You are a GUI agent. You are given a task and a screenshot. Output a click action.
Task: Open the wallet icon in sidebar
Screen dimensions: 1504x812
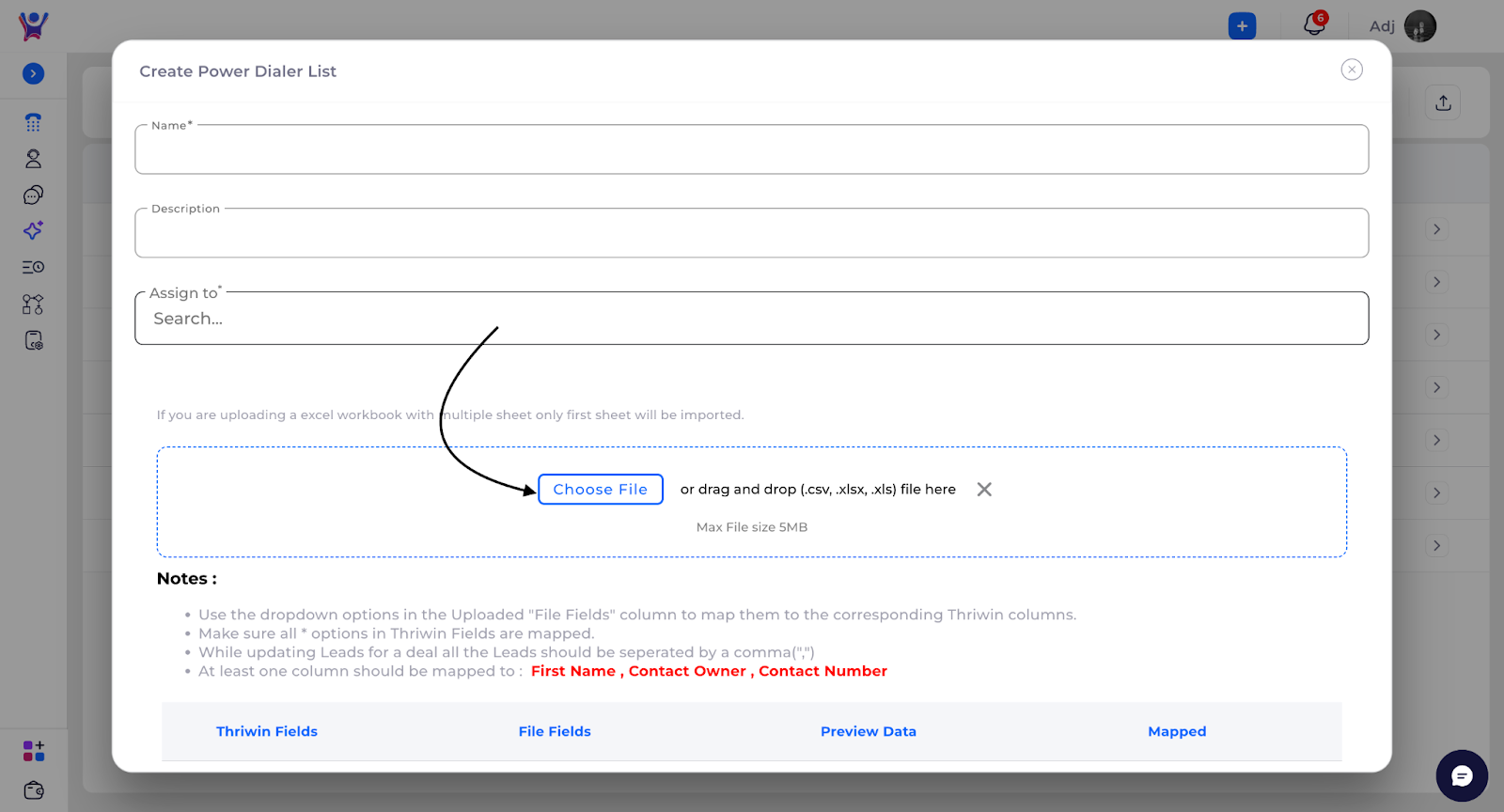click(33, 790)
